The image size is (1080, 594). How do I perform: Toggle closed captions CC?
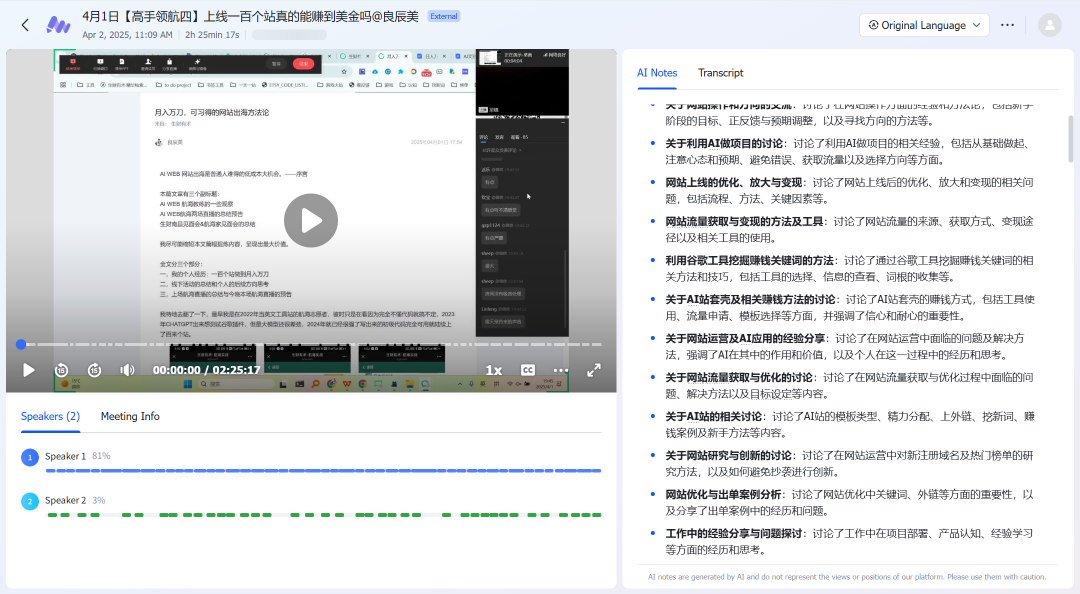point(528,370)
